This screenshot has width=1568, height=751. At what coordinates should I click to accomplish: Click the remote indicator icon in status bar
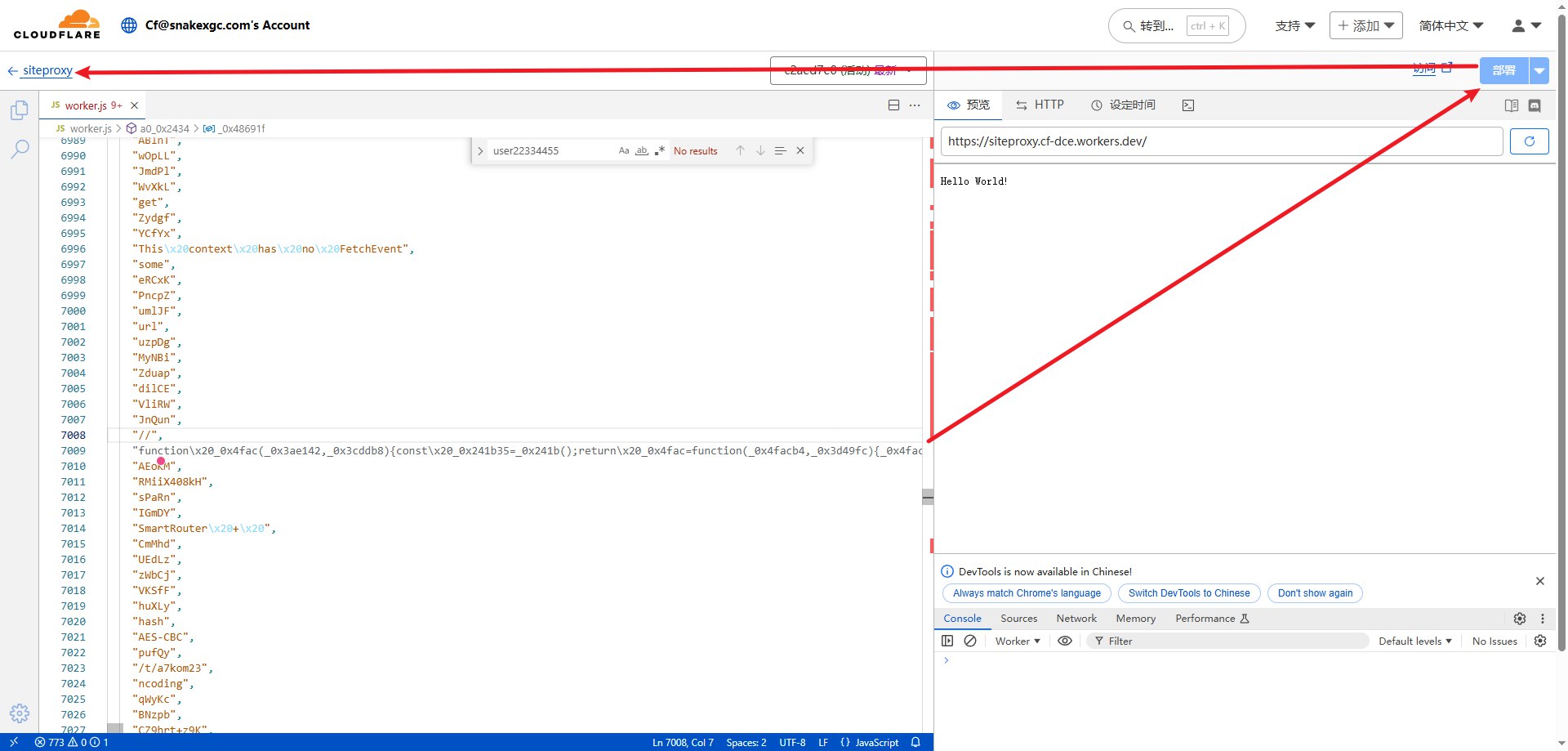(14, 742)
